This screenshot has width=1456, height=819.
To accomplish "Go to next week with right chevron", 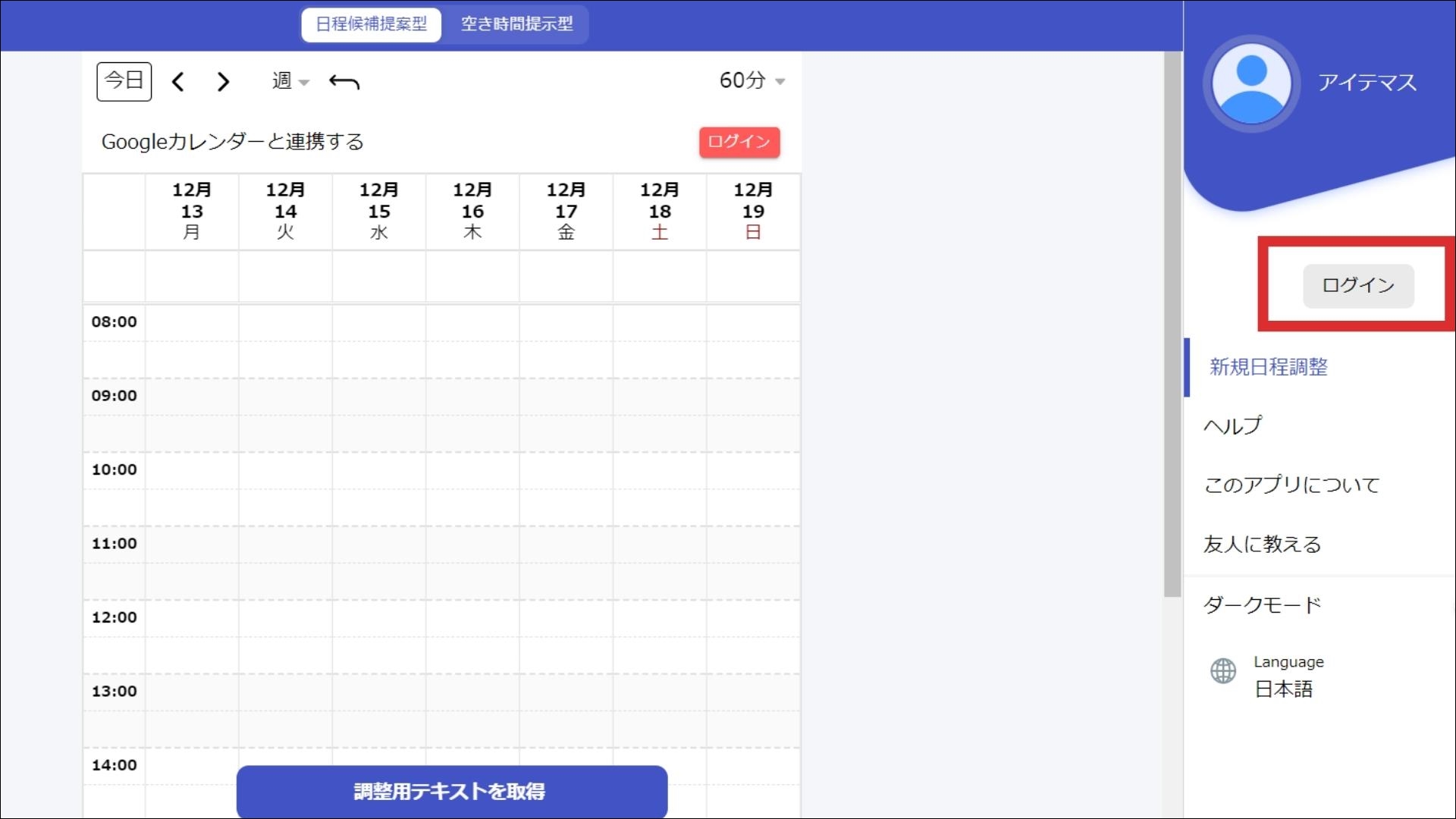I will coord(222,82).
